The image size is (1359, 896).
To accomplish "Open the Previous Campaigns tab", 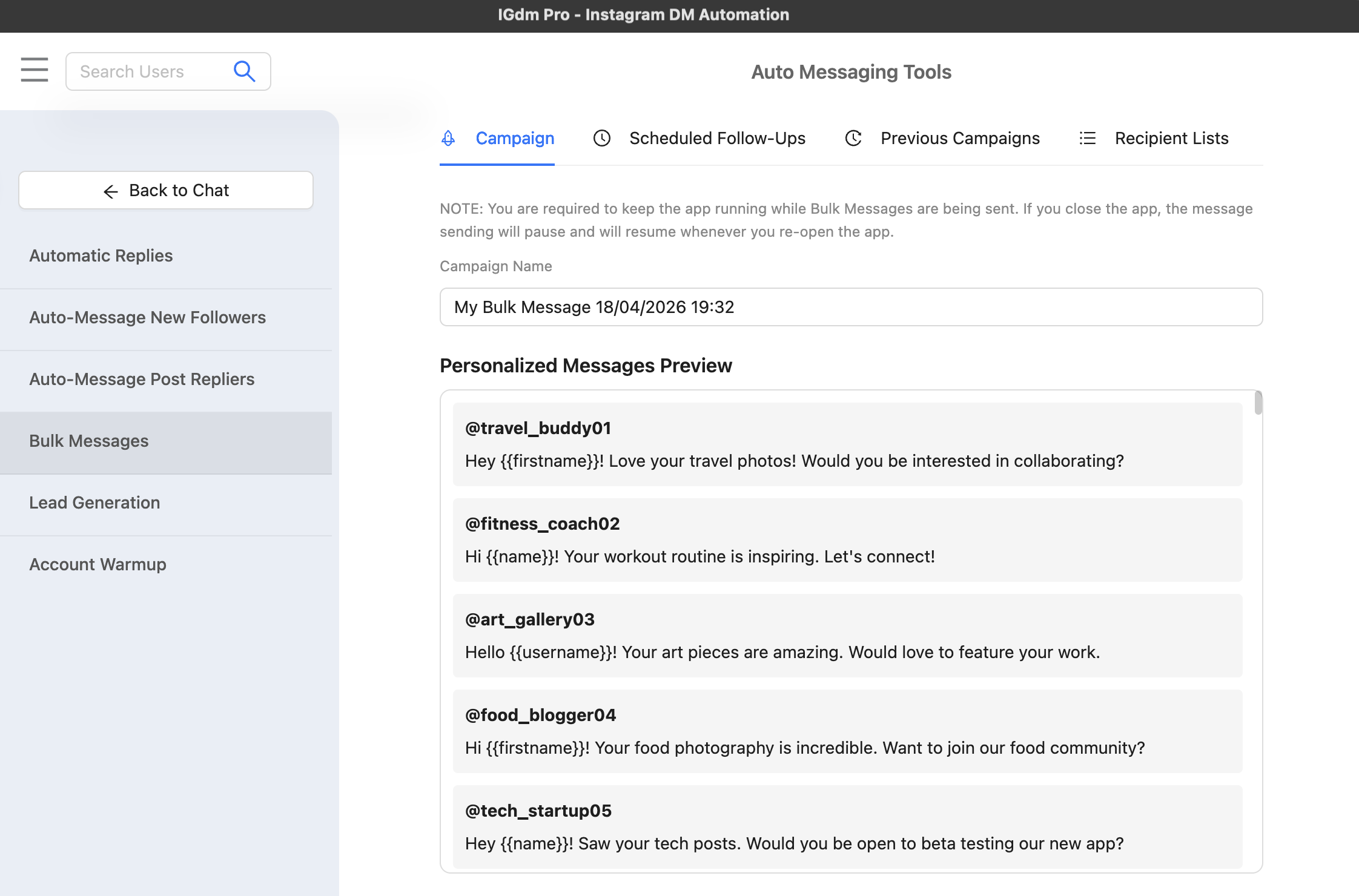I will 960,138.
